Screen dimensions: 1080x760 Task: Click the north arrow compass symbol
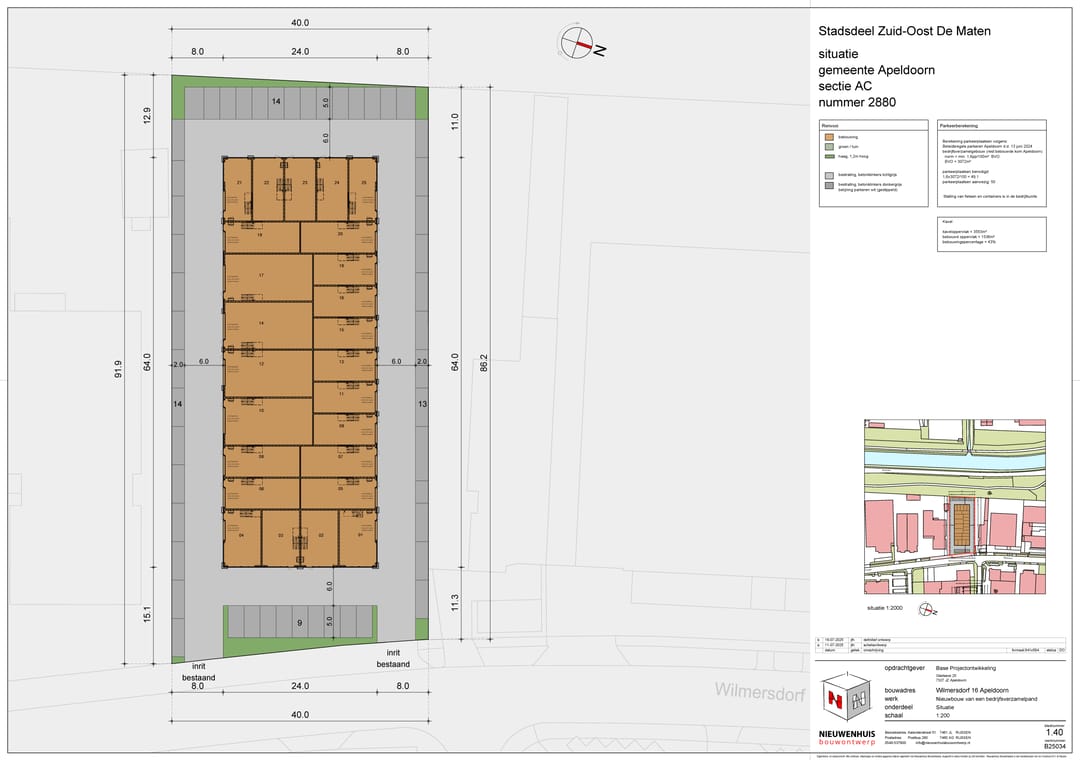coord(577,42)
